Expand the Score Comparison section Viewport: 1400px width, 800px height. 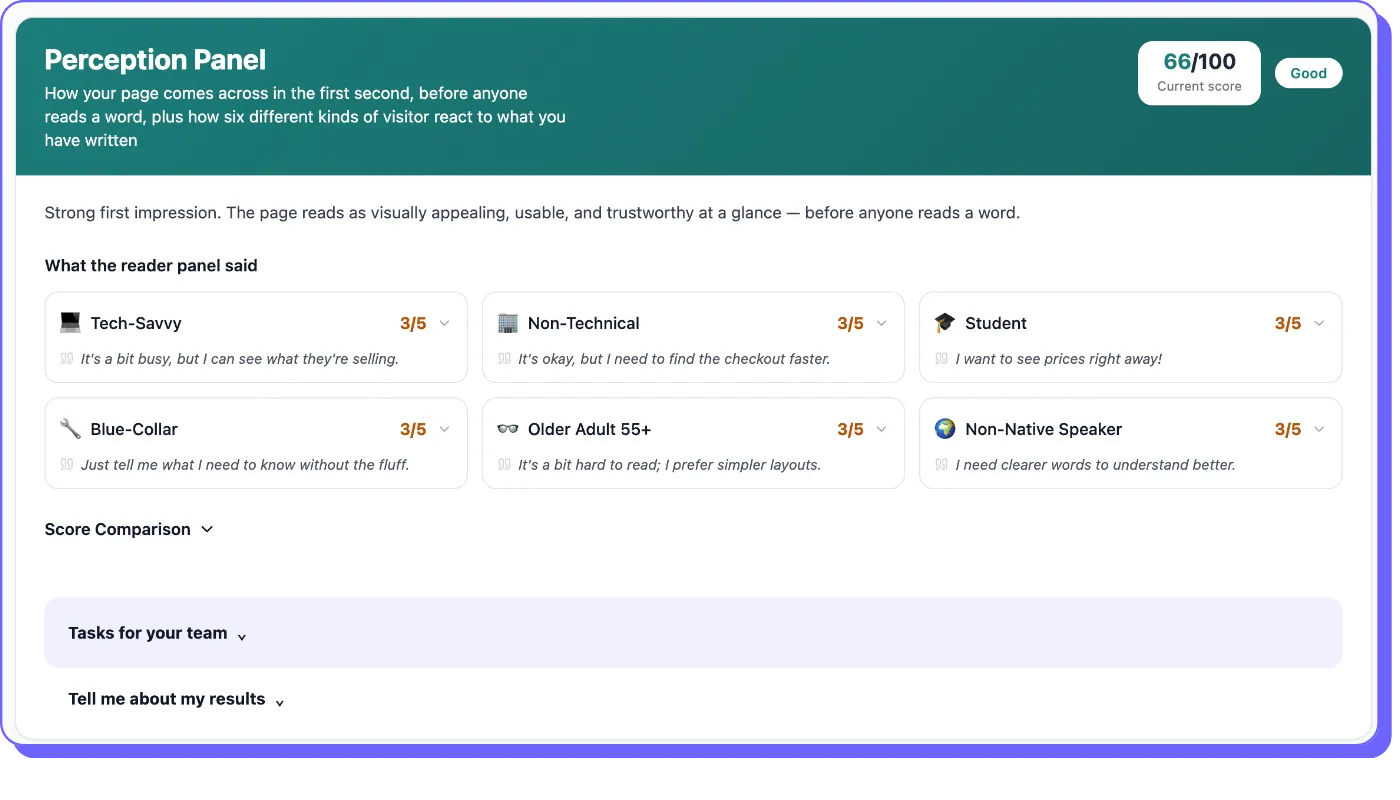tap(129, 529)
